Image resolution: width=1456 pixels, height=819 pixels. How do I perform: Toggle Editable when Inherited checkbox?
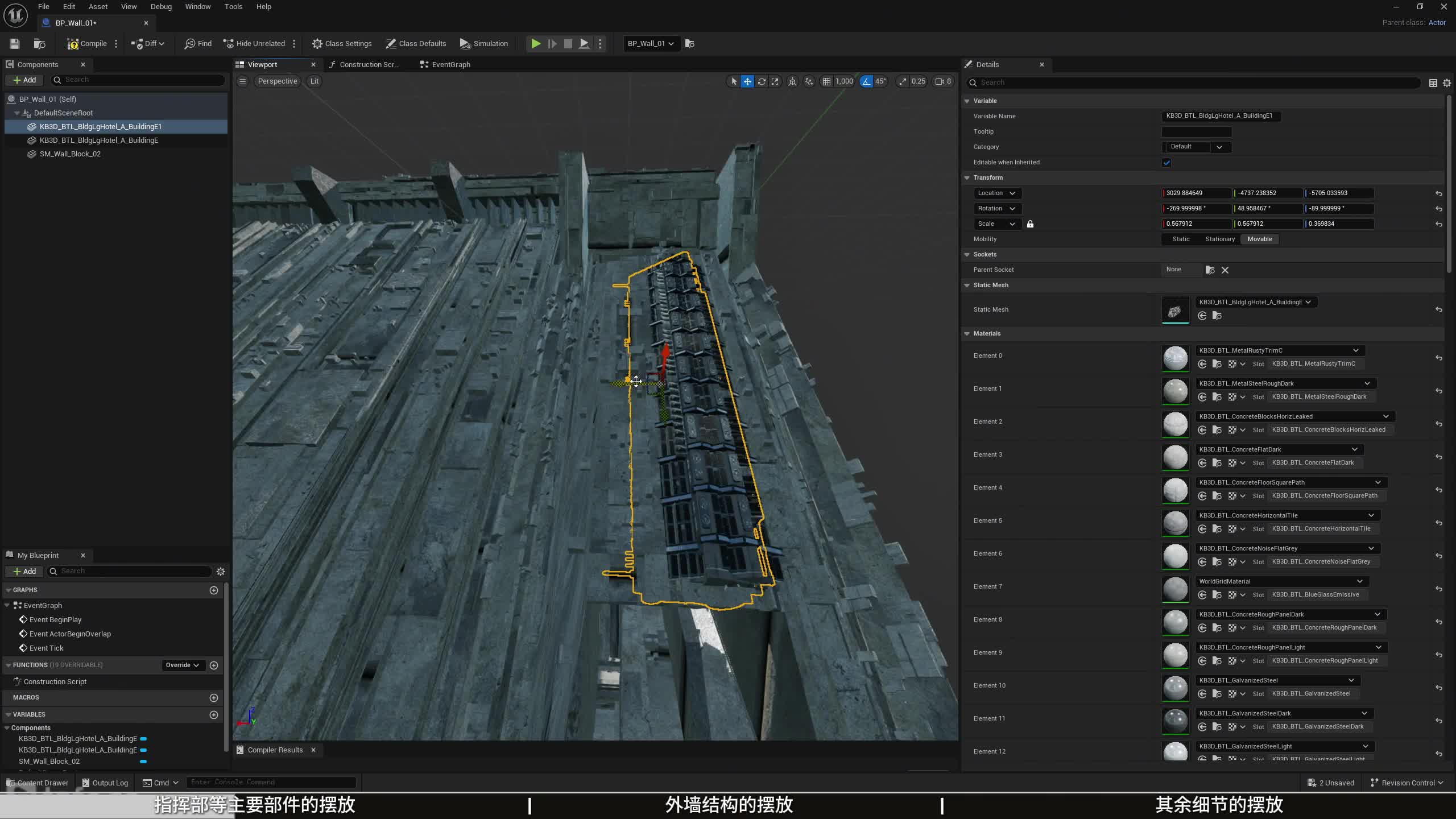pos(1167,163)
